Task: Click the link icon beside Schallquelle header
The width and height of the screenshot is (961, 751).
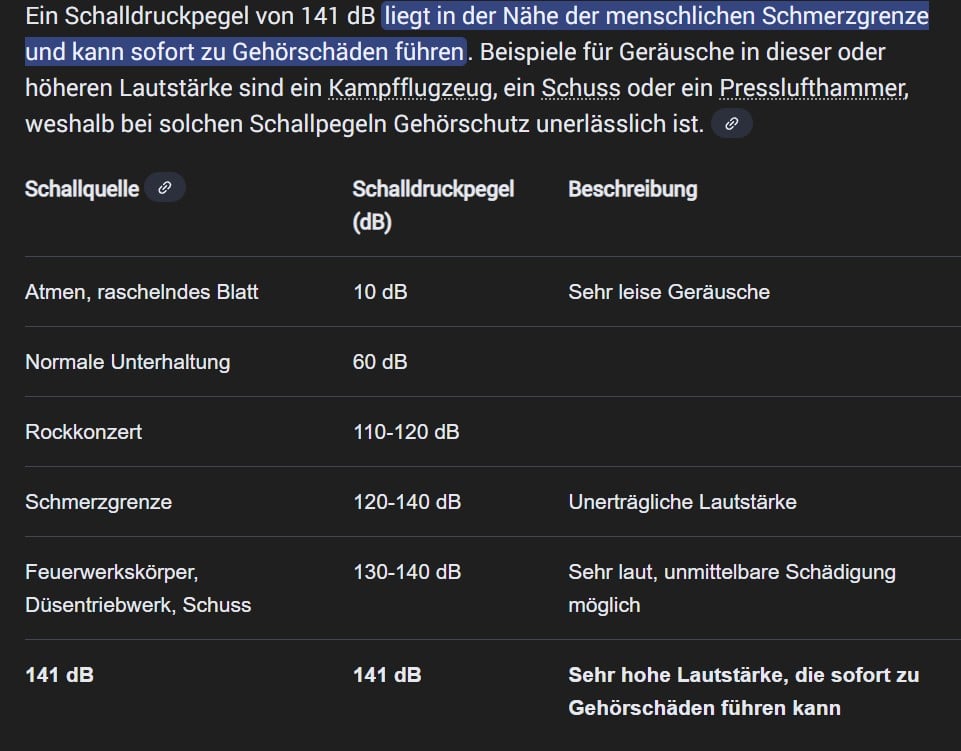Action: coord(165,188)
